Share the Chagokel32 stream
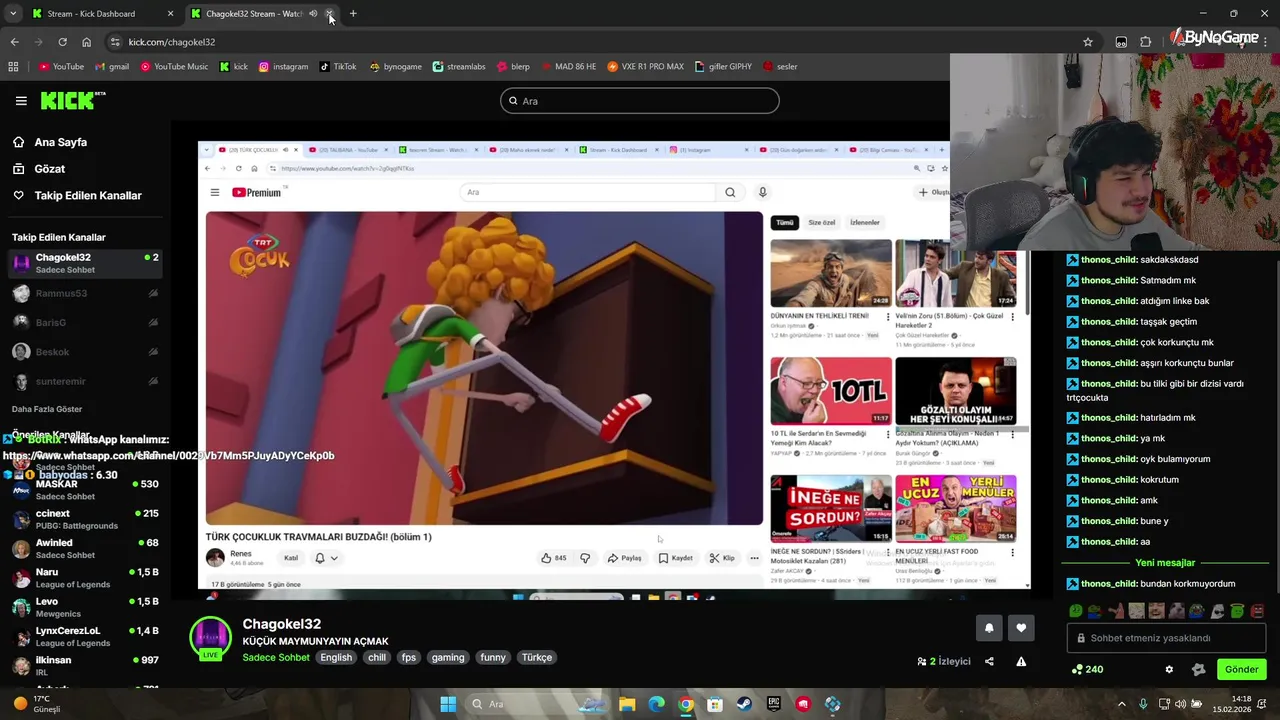The width and height of the screenshot is (1280, 720). click(989, 661)
